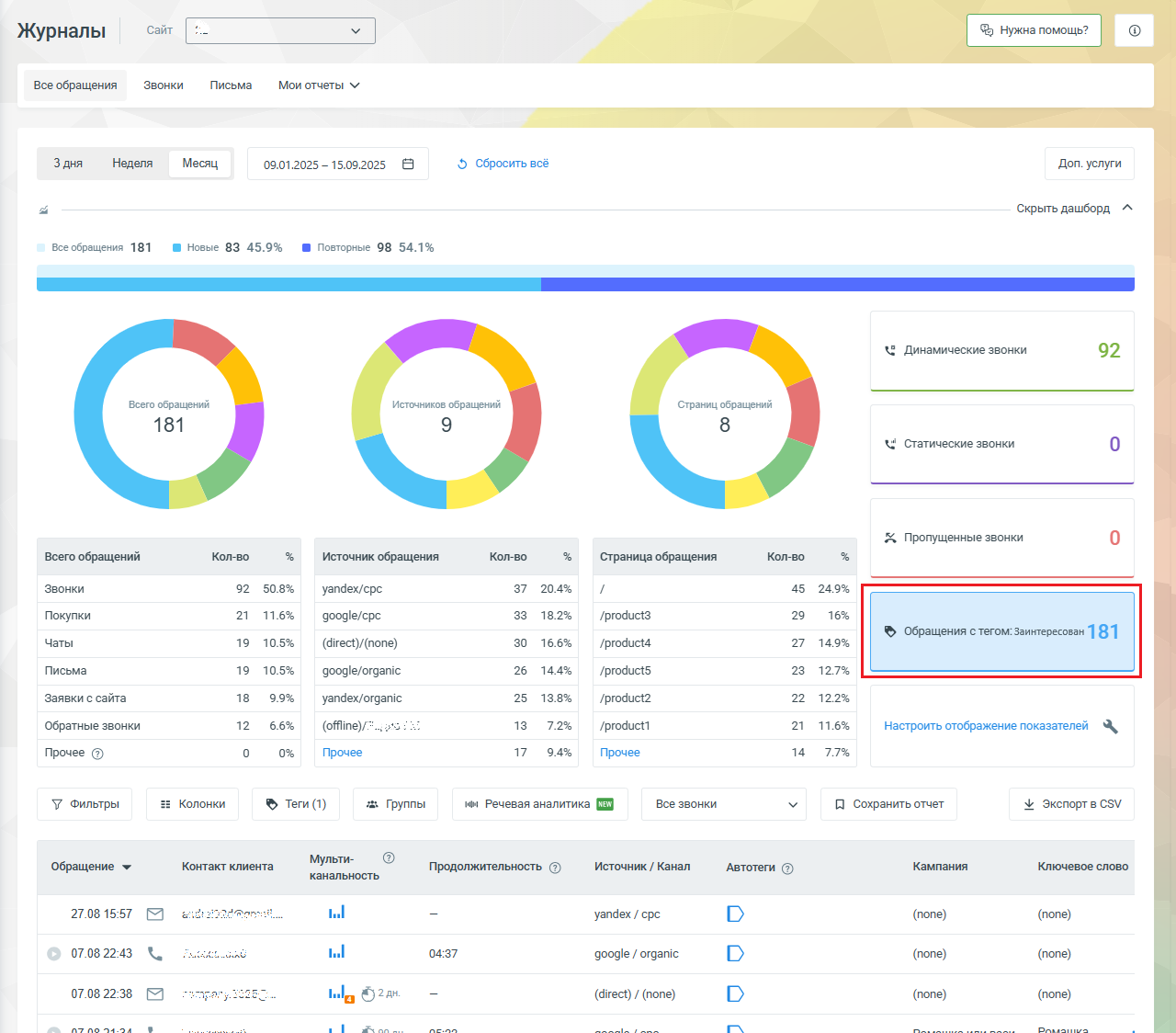Open Прочее link in source table

[x=343, y=753]
